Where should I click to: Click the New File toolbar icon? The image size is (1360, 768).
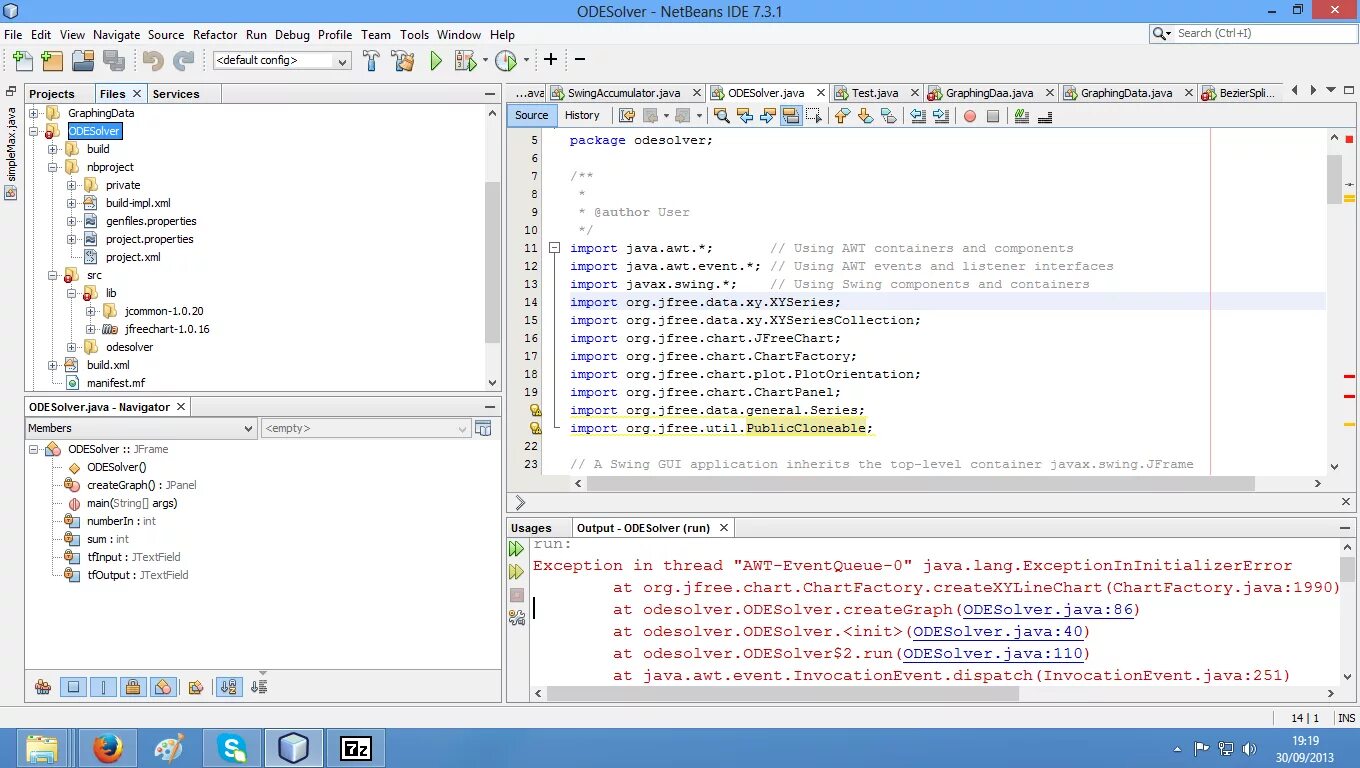(x=22, y=61)
